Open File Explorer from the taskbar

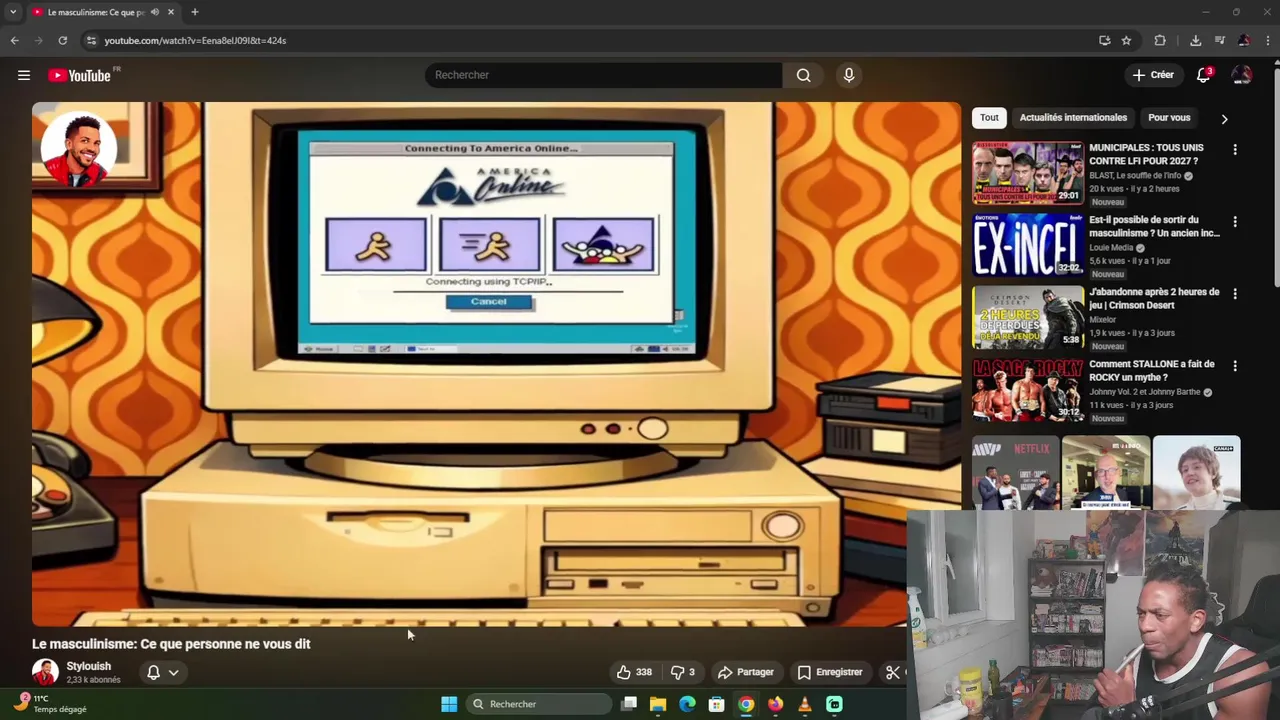pos(658,704)
